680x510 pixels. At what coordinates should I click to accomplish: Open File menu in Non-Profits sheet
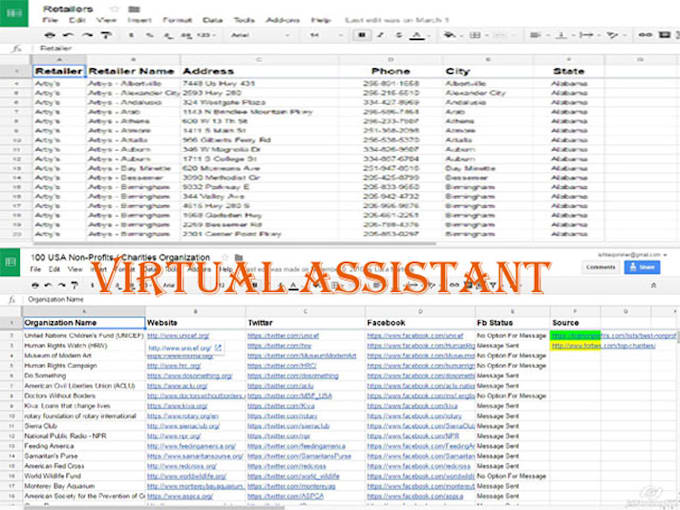pos(35,269)
